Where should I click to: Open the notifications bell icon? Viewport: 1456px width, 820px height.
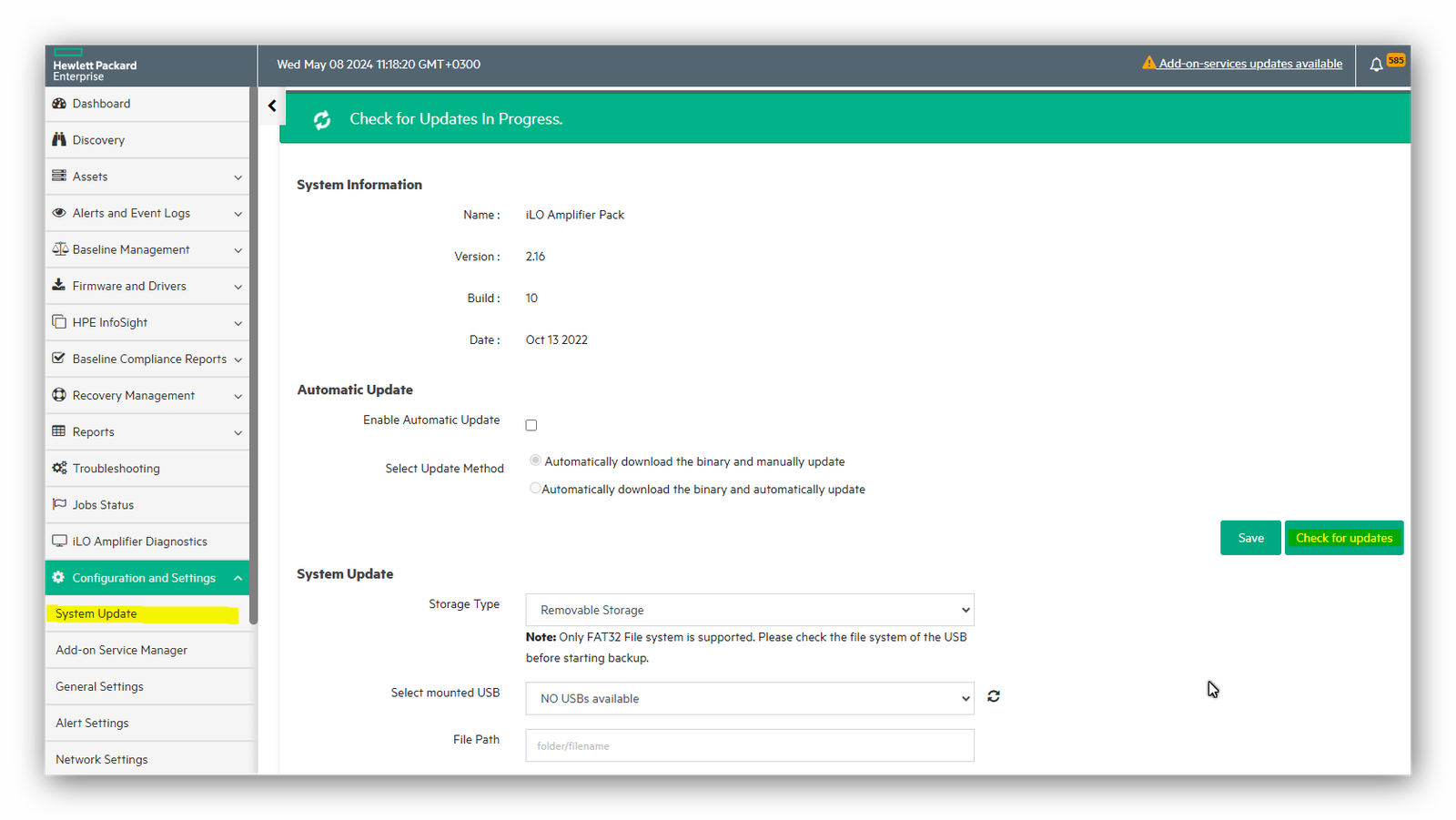1376,65
